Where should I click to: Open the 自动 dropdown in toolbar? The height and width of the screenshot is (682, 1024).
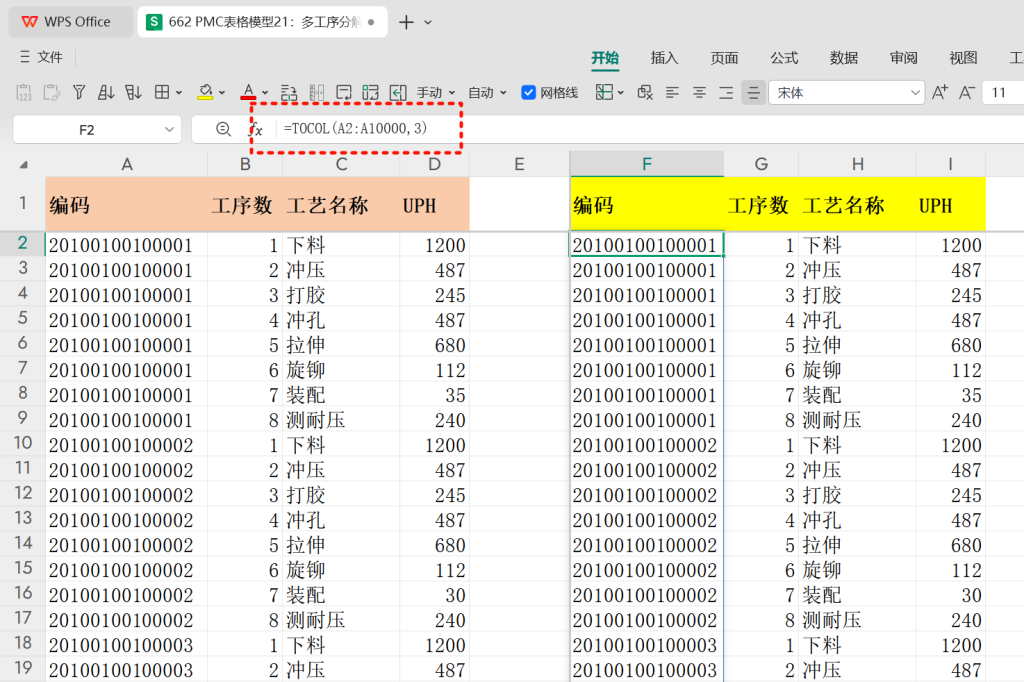pyautogui.click(x=487, y=93)
